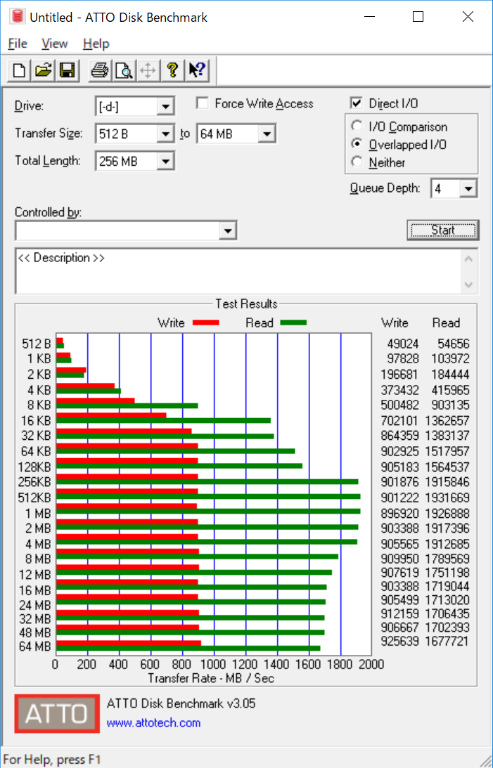Open the Queue Depth dropdown
The width and height of the screenshot is (493, 768).
[x=468, y=189]
